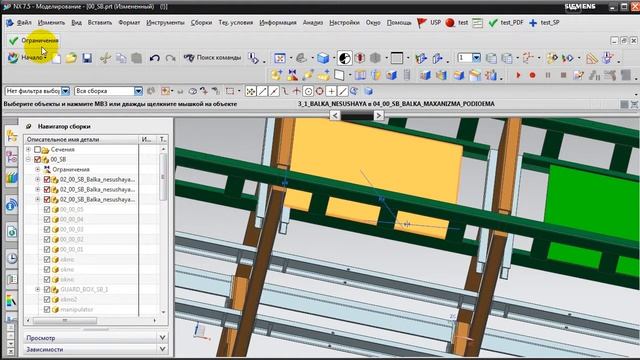Viewport: 640px width, 360px height.
Task: Click the copy icon next to scissors
Action: pos(121,58)
